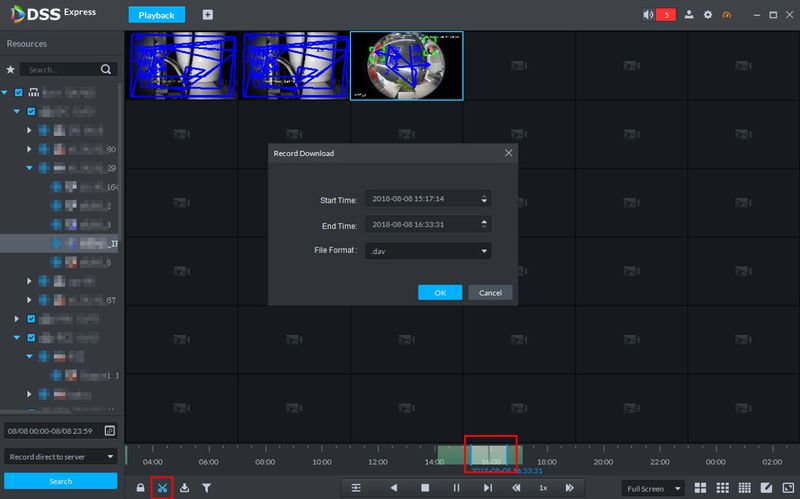Click the lock record icon
This screenshot has height=499, width=800.
click(140, 488)
